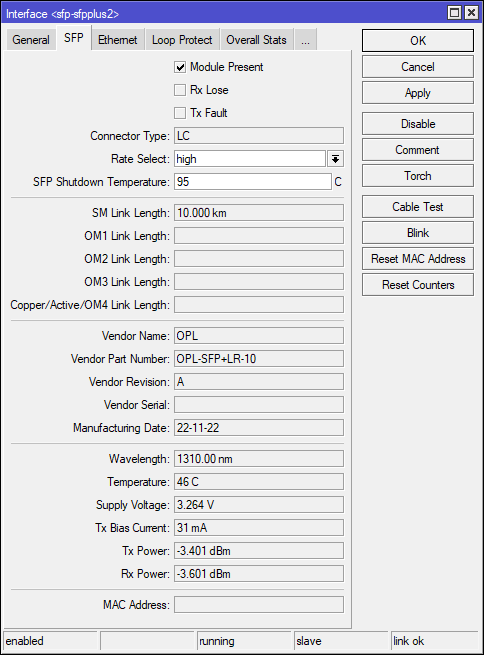This screenshot has height=655, width=484.
Task: Click the SFP Shutdown Temperature field
Action: point(253,182)
